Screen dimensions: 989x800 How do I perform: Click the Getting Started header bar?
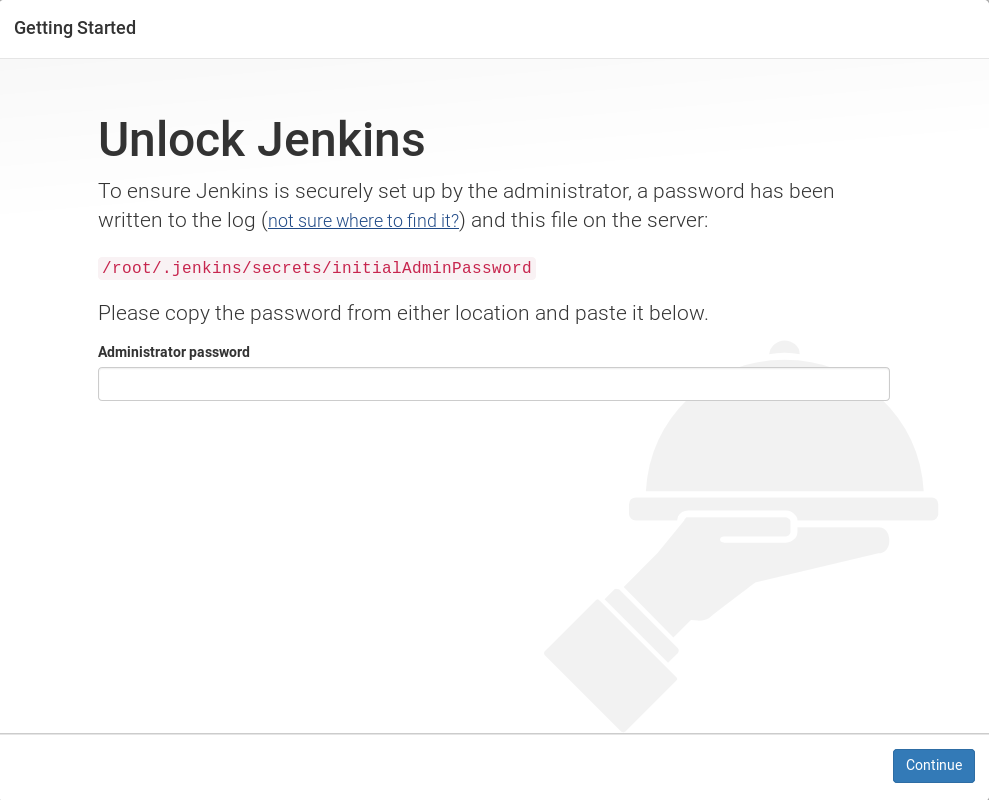click(x=494, y=28)
